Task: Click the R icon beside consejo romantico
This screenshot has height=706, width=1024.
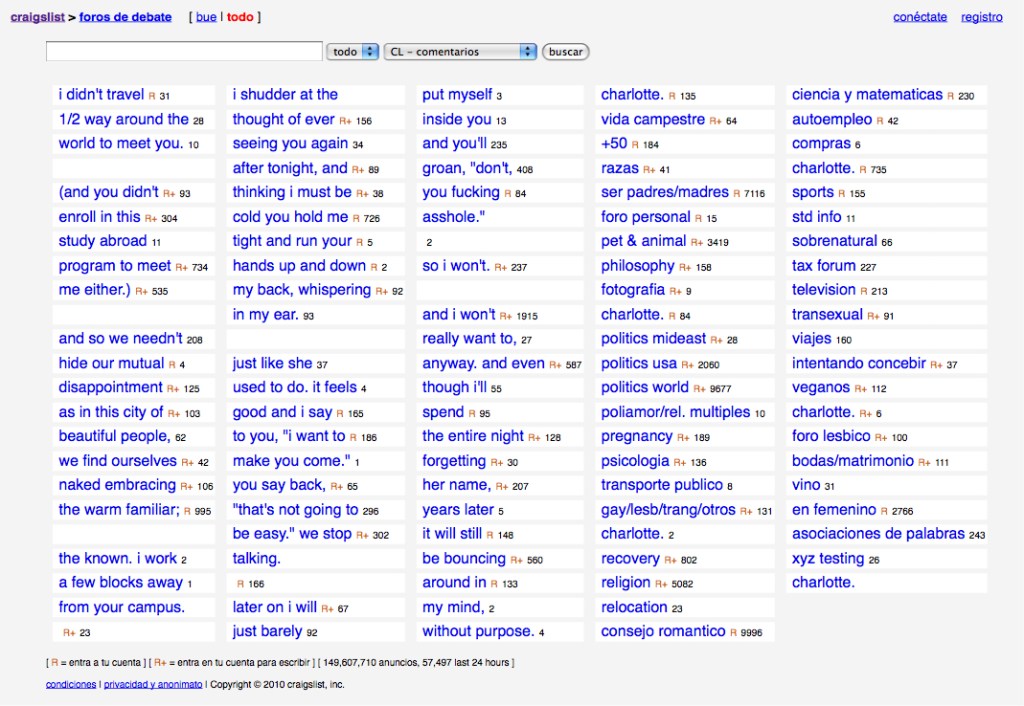Action: point(735,632)
